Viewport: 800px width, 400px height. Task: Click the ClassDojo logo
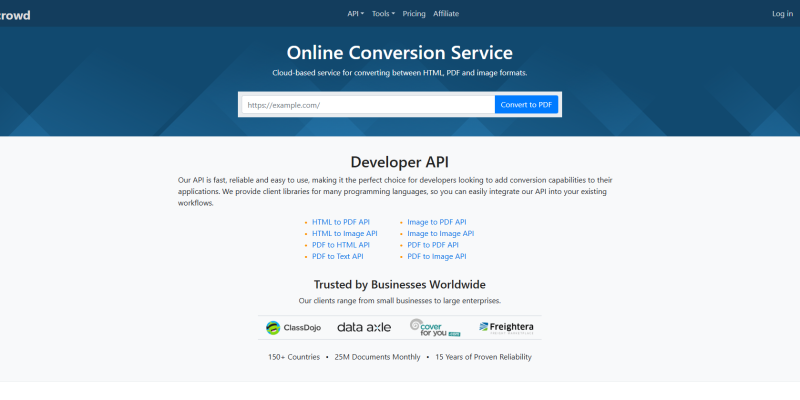[x=293, y=327]
